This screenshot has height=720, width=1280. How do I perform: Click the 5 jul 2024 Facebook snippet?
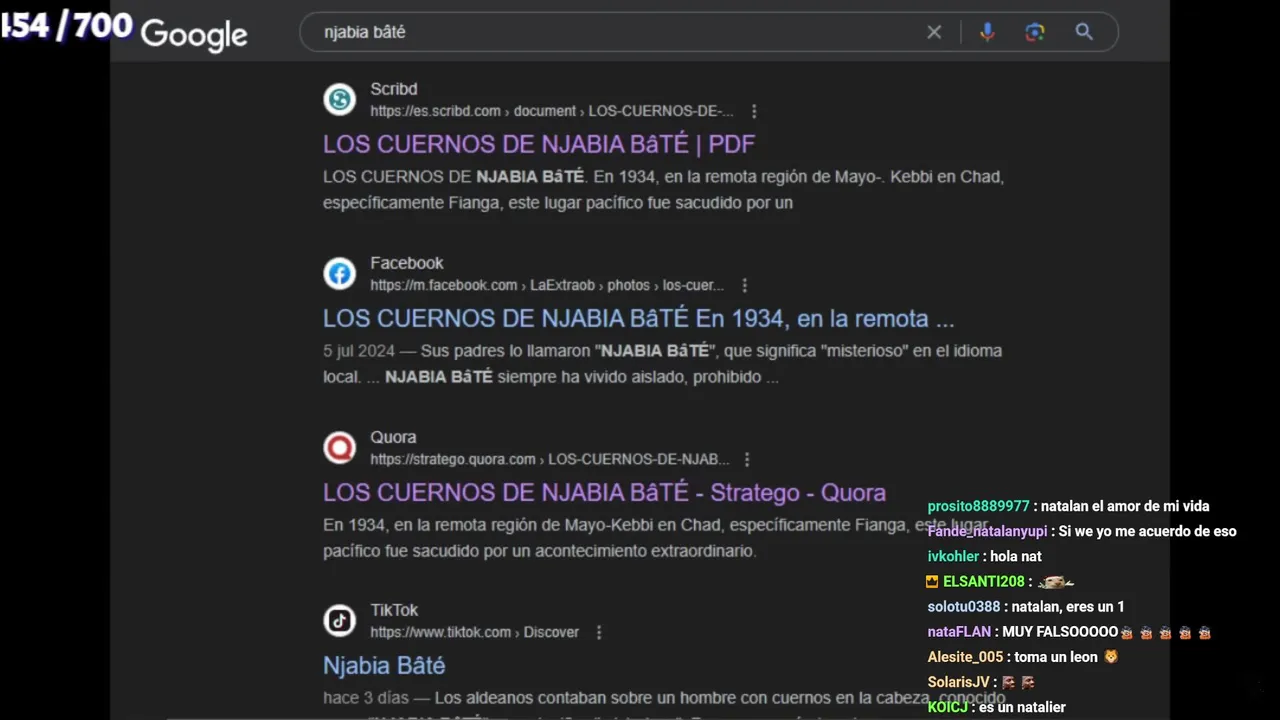[662, 363]
